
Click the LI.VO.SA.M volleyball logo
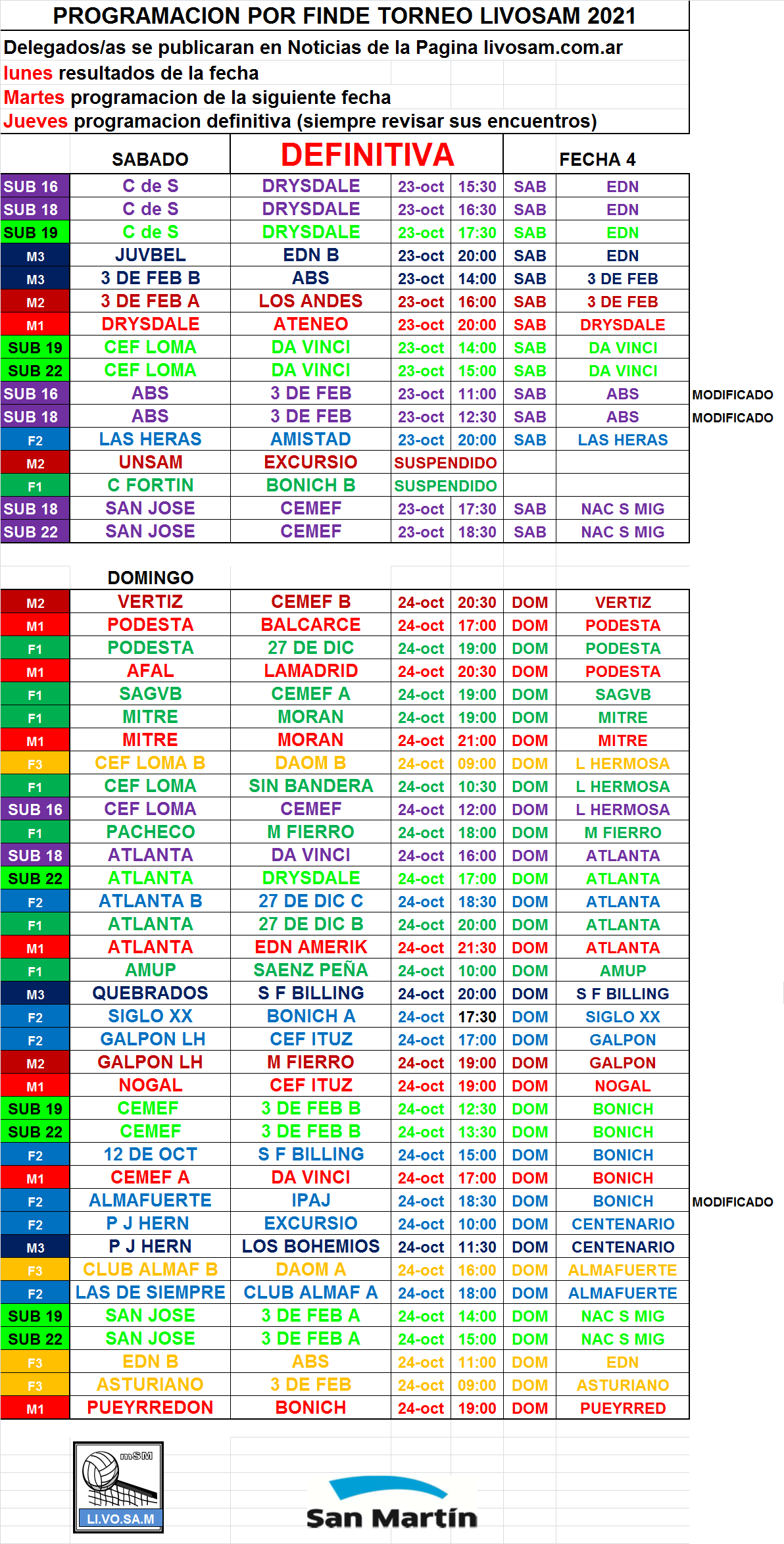118,1487
